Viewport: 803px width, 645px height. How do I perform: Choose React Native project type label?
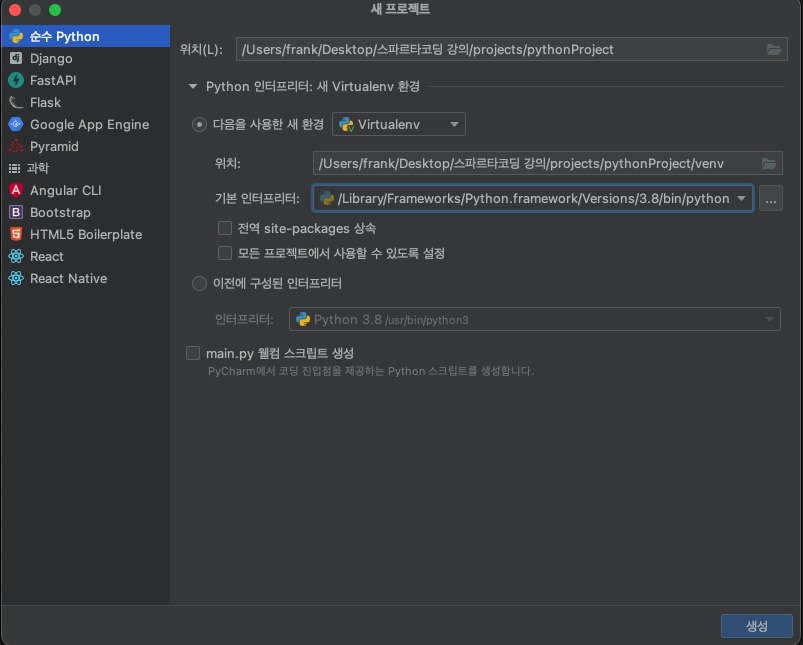tap(69, 278)
